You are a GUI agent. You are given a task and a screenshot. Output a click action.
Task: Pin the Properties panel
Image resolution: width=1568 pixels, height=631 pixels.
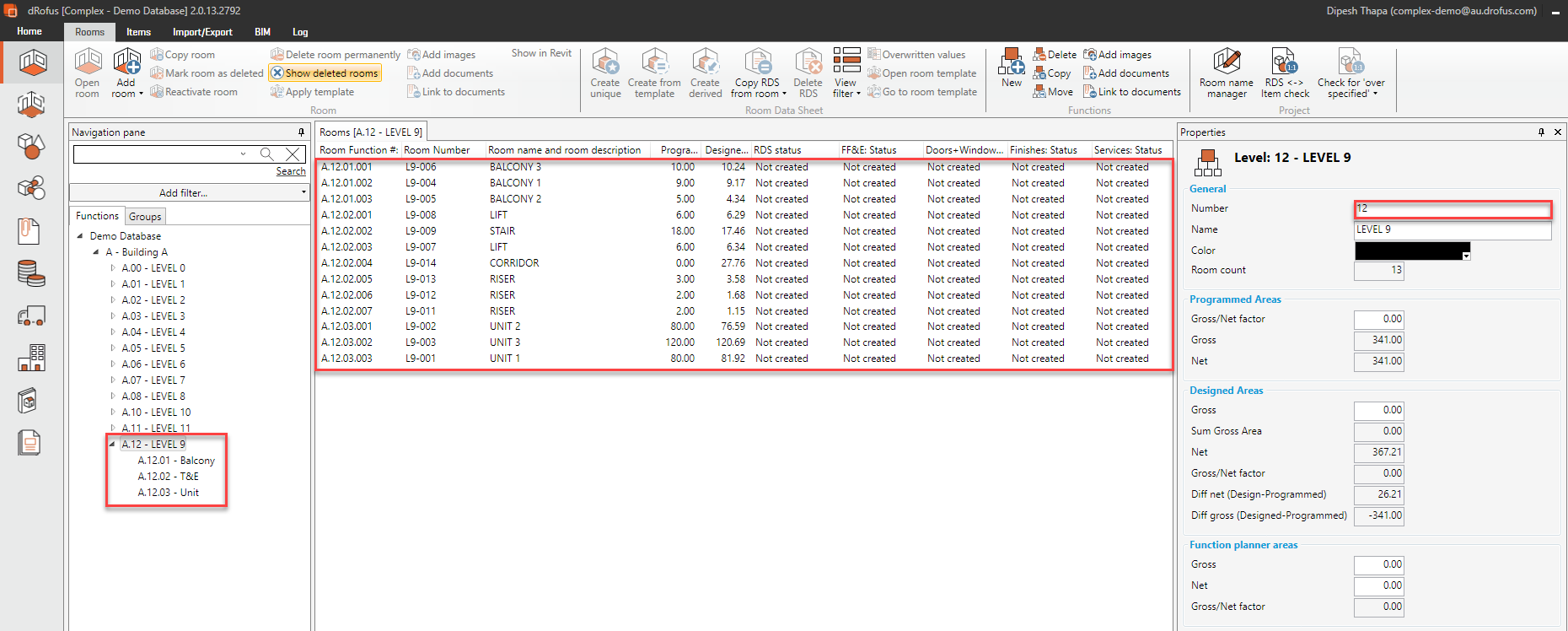(1541, 132)
